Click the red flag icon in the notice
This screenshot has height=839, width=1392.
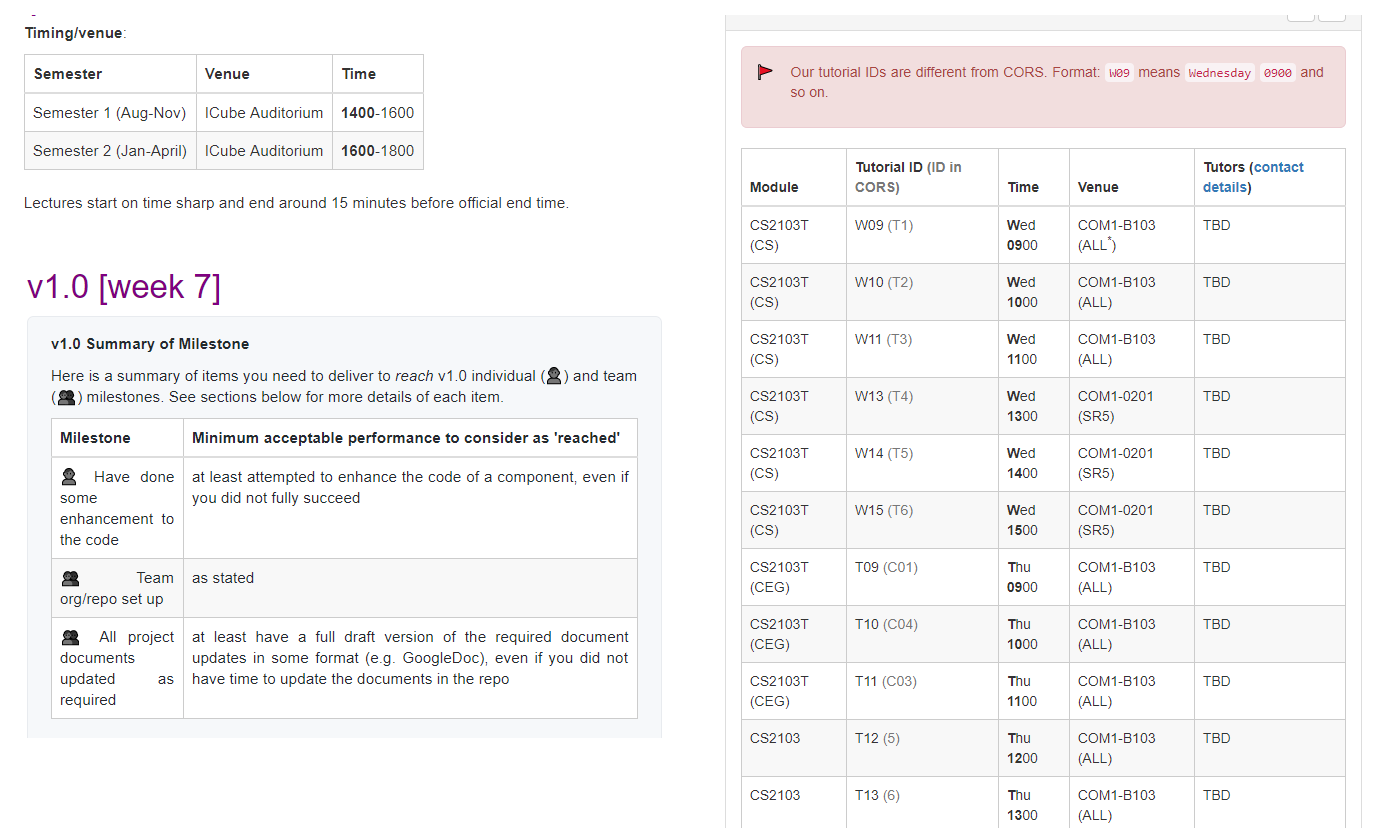click(766, 72)
